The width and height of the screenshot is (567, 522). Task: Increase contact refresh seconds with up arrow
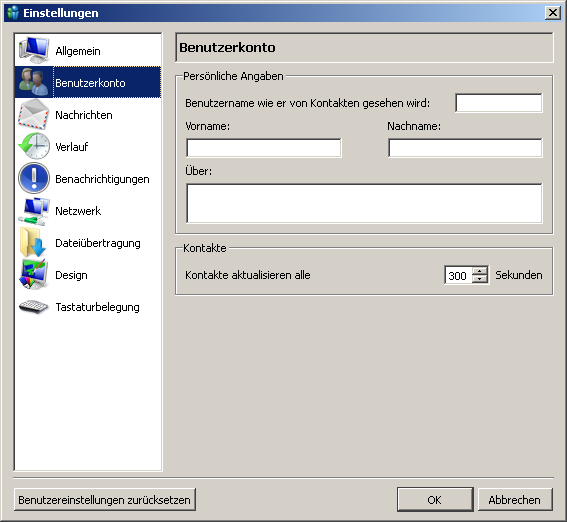pos(480,271)
